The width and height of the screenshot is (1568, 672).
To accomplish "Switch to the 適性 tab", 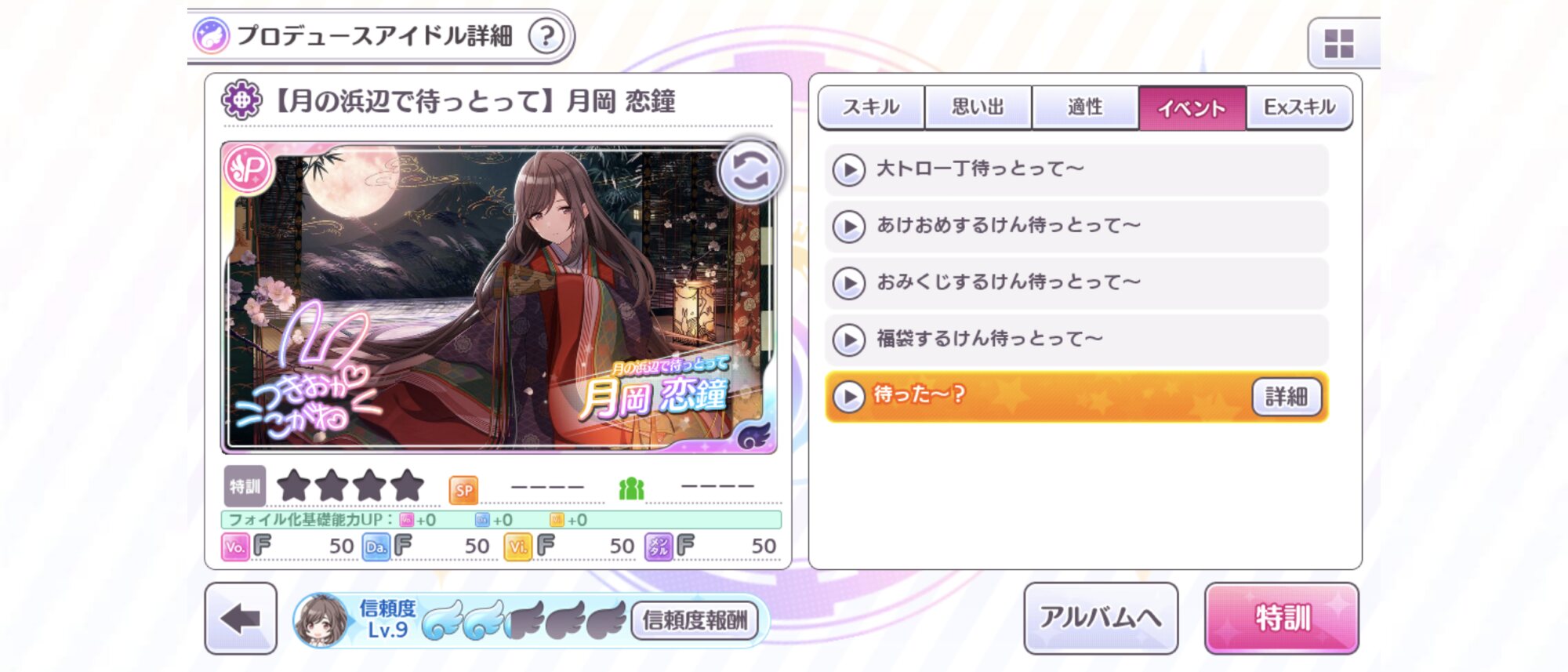I will (x=1085, y=107).
